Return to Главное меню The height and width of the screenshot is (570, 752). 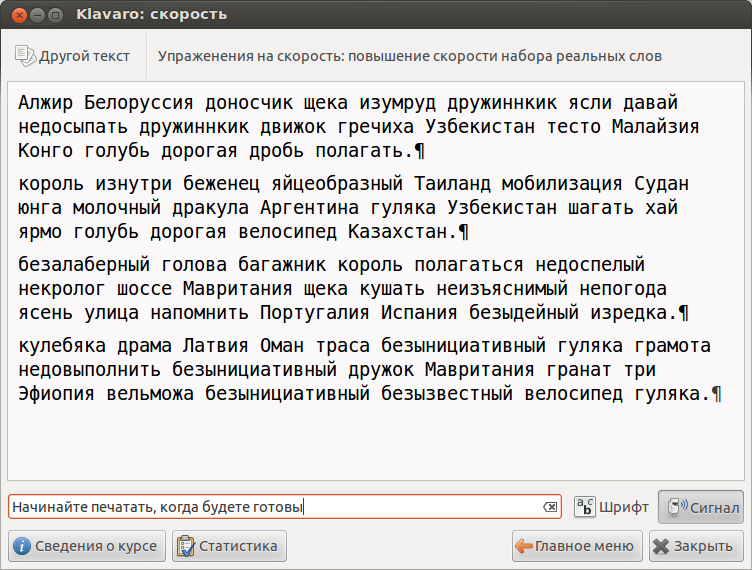[x=577, y=546]
